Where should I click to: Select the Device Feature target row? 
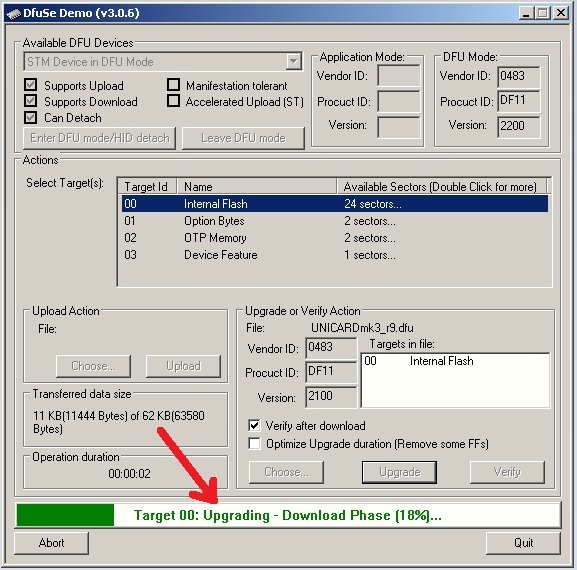[335, 255]
